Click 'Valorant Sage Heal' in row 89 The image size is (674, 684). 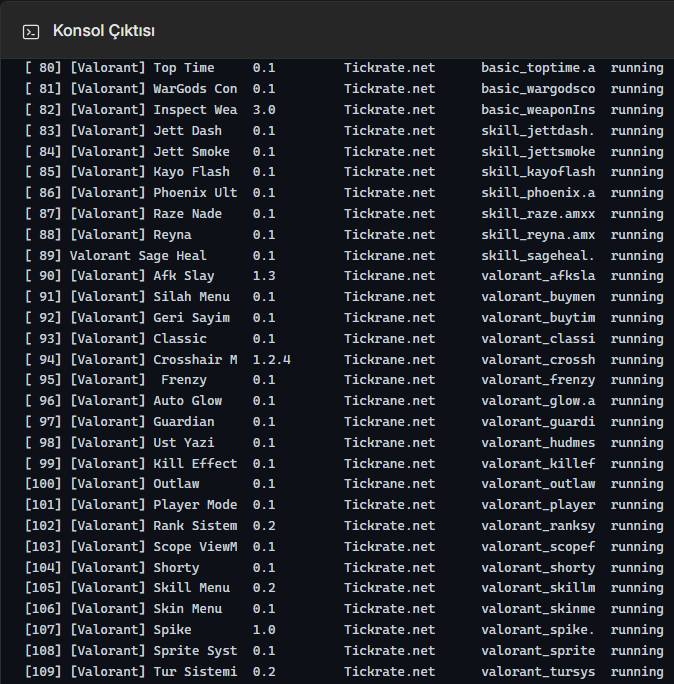tap(138, 255)
